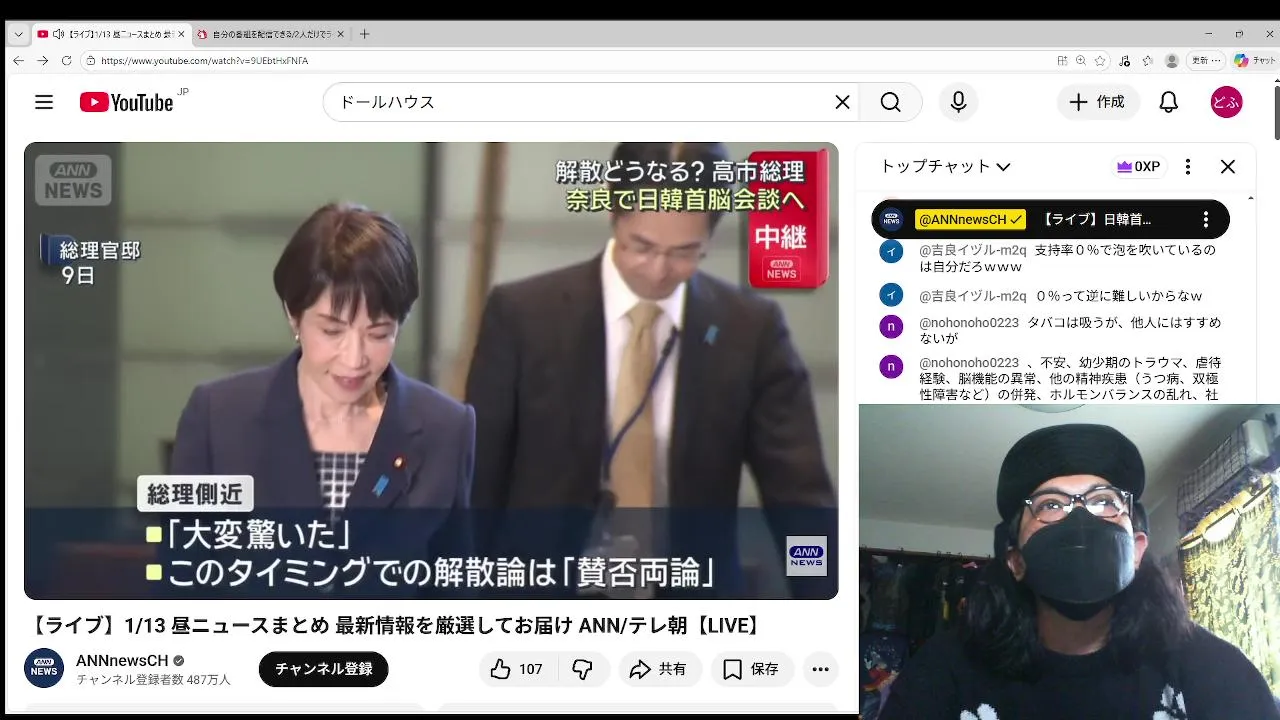Open the account avatar menu
The width and height of the screenshot is (1280, 720).
coord(1226,102)
